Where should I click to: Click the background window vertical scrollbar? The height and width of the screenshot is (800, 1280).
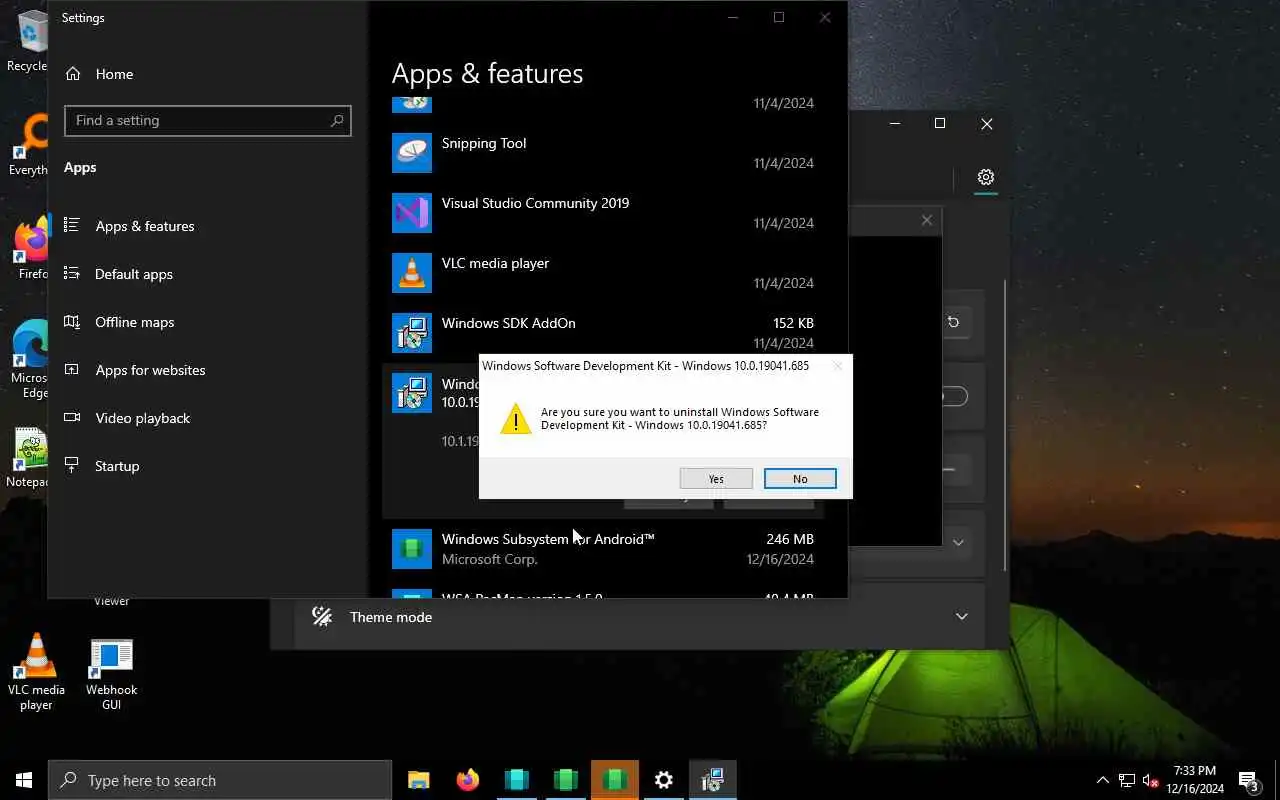pyautogui.click(x=1005, y=425)
